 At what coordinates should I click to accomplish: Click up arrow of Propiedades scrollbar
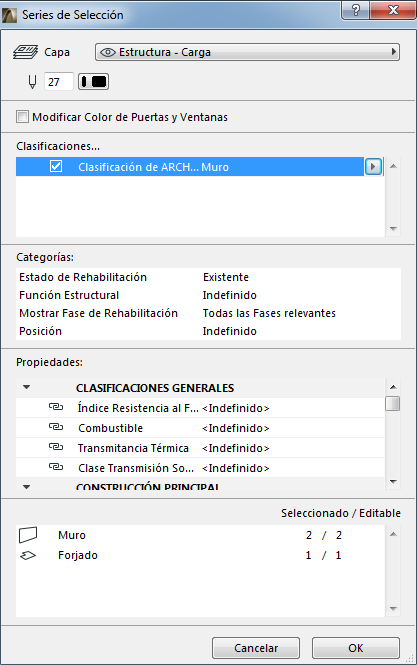(x=393, y=387)
